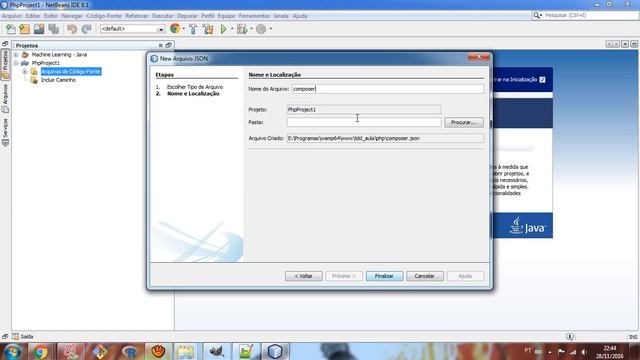Open the Ferramentas menu

point(254,16)
